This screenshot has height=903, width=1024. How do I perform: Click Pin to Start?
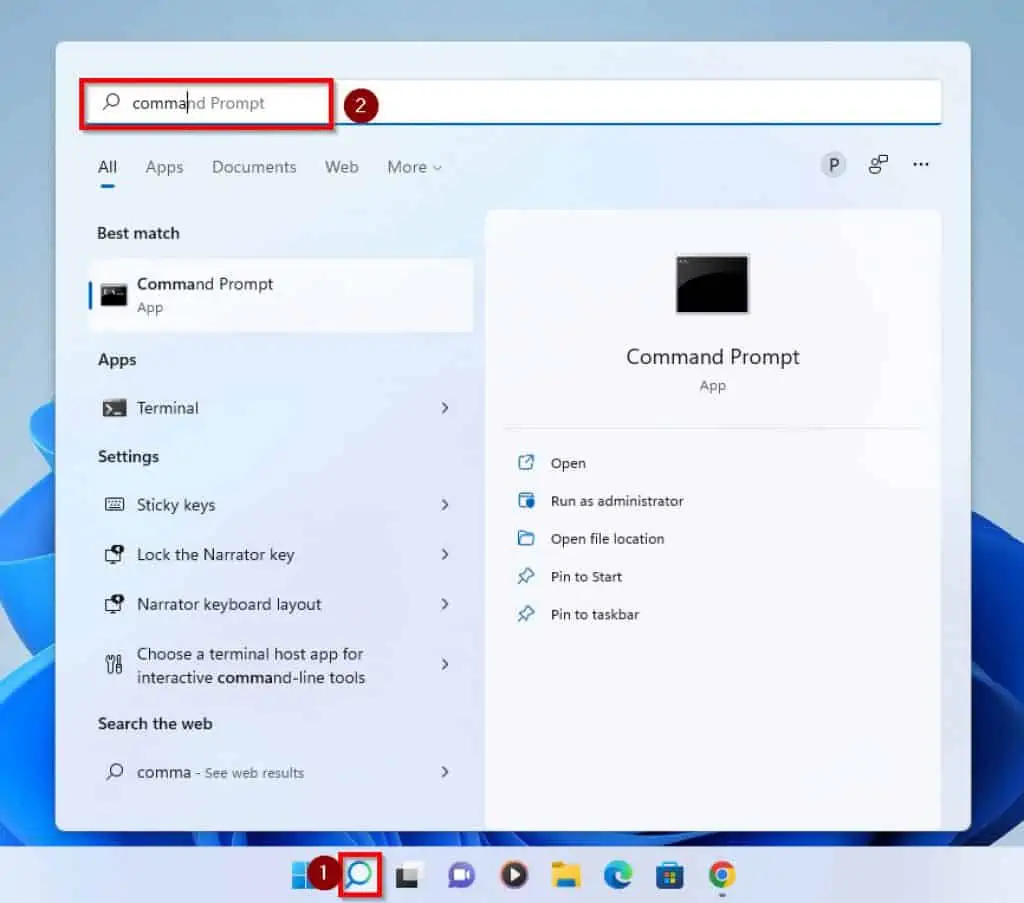586,577
